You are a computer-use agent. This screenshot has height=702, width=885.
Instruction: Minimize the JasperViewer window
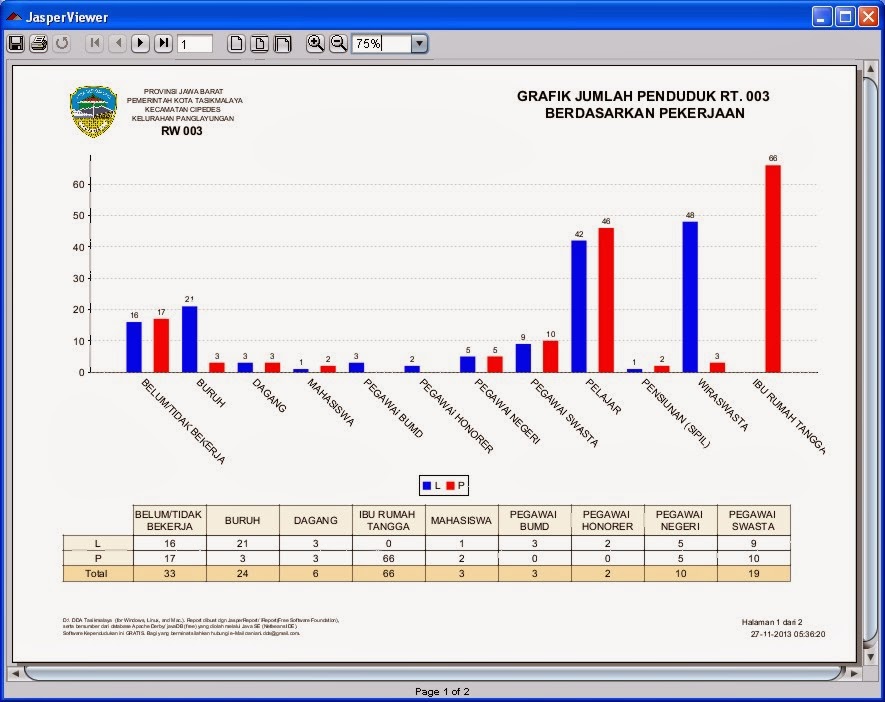(822, 17)
